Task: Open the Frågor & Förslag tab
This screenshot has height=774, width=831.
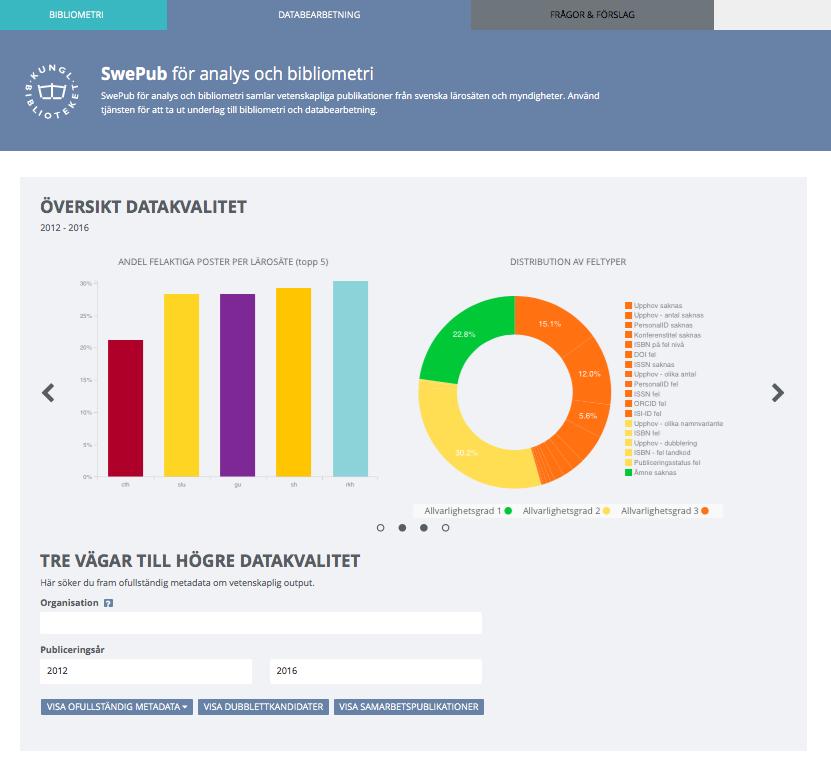Action: (x=592, y=15)
